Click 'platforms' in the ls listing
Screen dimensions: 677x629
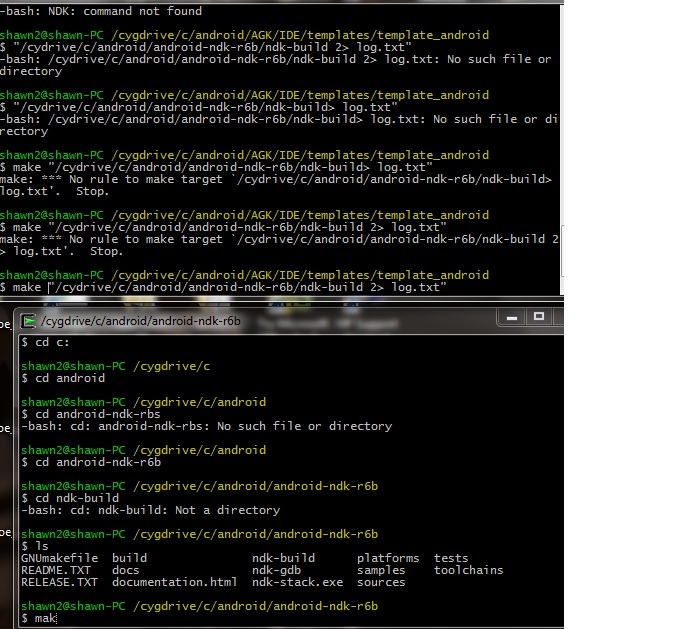tap(388, 558)
